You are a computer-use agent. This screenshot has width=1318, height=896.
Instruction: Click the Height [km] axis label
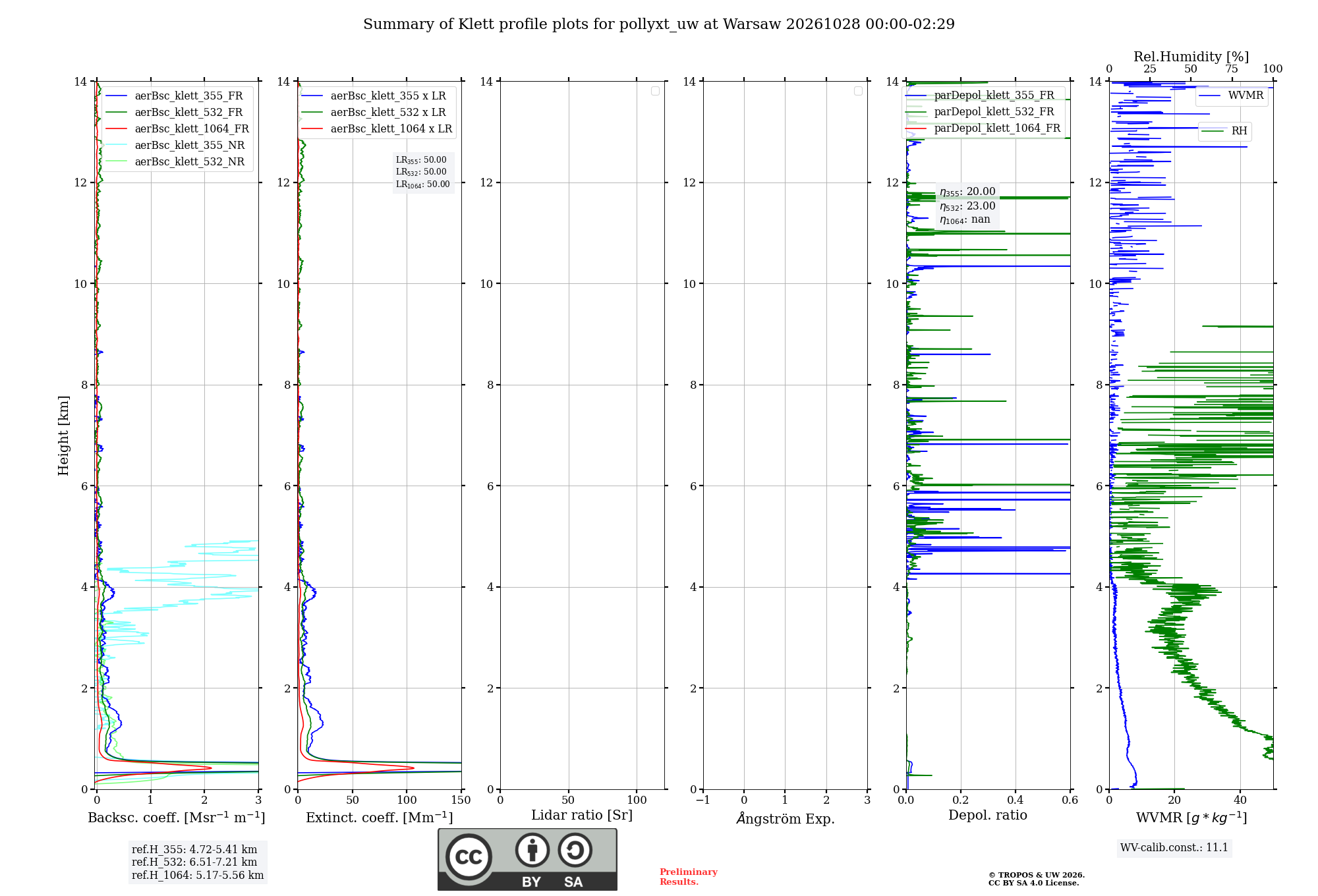pyautogui.click(x=63, y=435)
